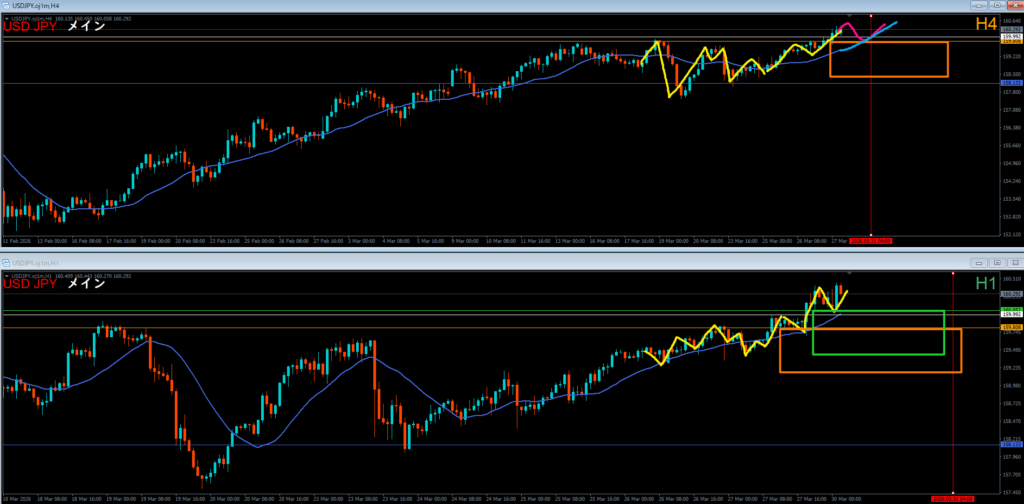1024x504 pixels.
Task: Expand the one-click trading arrow on H1 chart
Action: tap(5, 274)
